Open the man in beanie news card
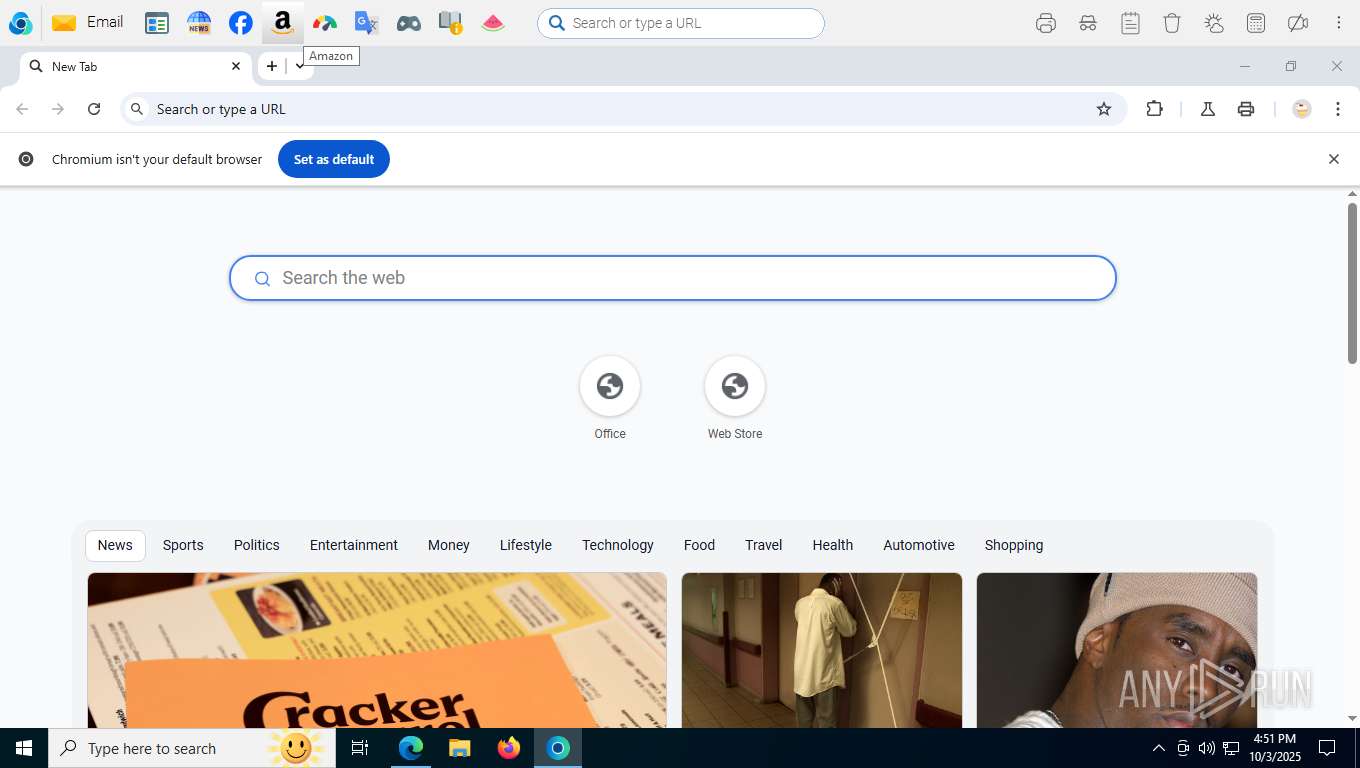The image size is (1360, 768). pos(1117,650)
